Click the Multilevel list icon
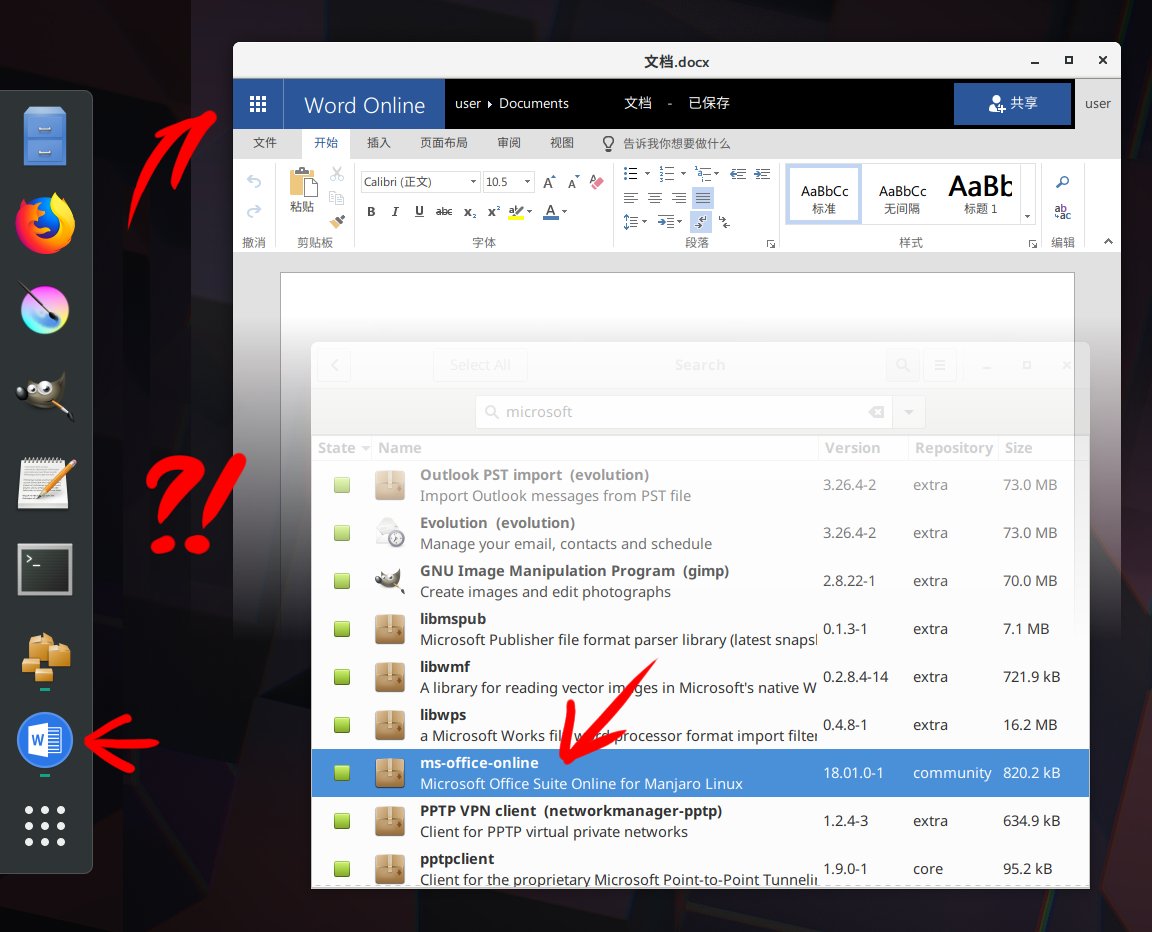Image resolution: width=1152 pixels, height=932 pixels. 703,173
